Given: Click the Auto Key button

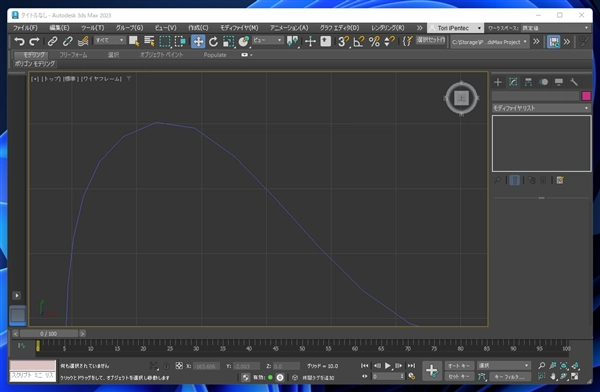Looking at the screenshot, I should coord(459,366).
